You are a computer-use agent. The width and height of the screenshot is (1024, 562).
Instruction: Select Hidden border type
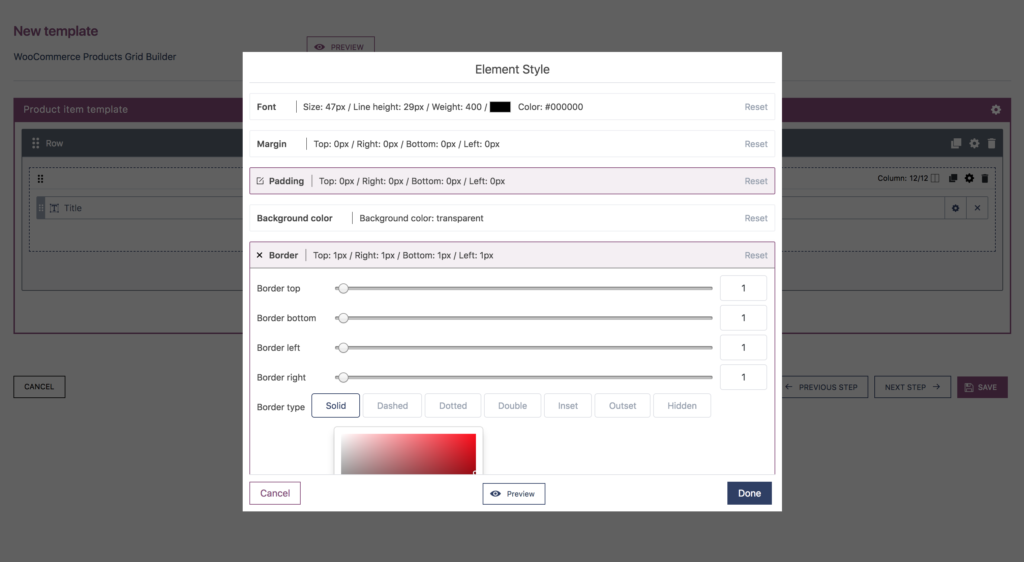coord(682,405)
